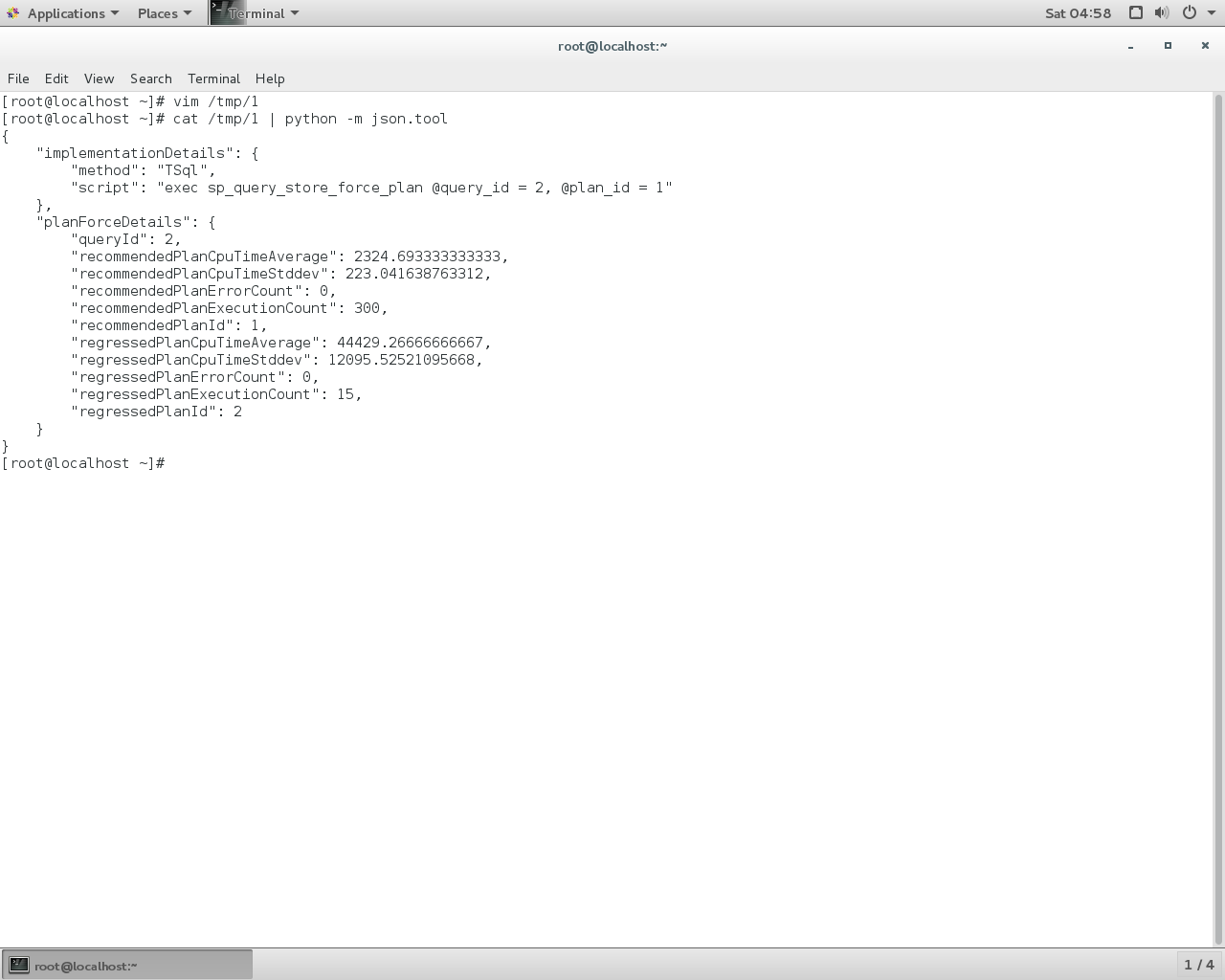1225x980 pixels.
Task: Minimize the terminal window
Action: pos(1130,46)
